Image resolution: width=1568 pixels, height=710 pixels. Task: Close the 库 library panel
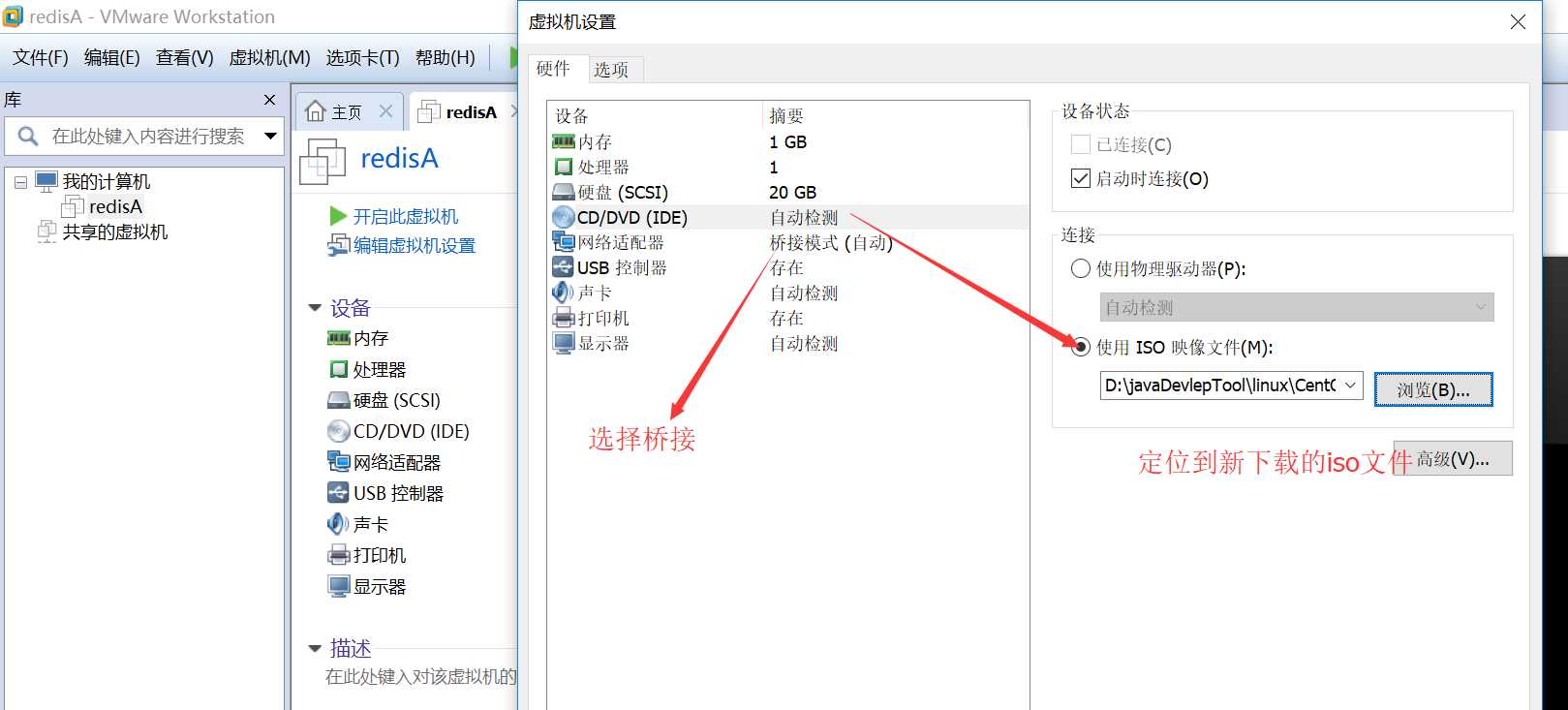tap(270, 100)
